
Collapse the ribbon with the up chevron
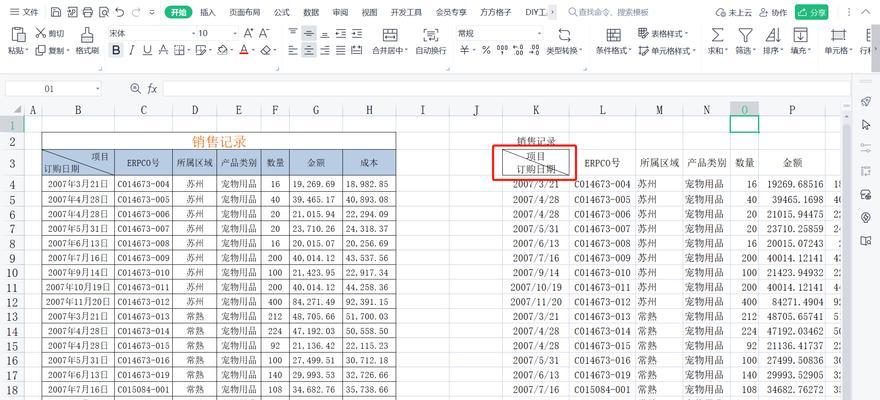(868, 12)
